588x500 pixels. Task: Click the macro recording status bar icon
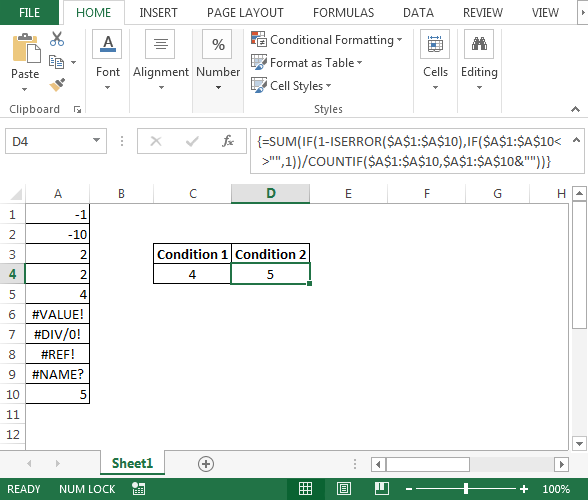coord(138,489)
